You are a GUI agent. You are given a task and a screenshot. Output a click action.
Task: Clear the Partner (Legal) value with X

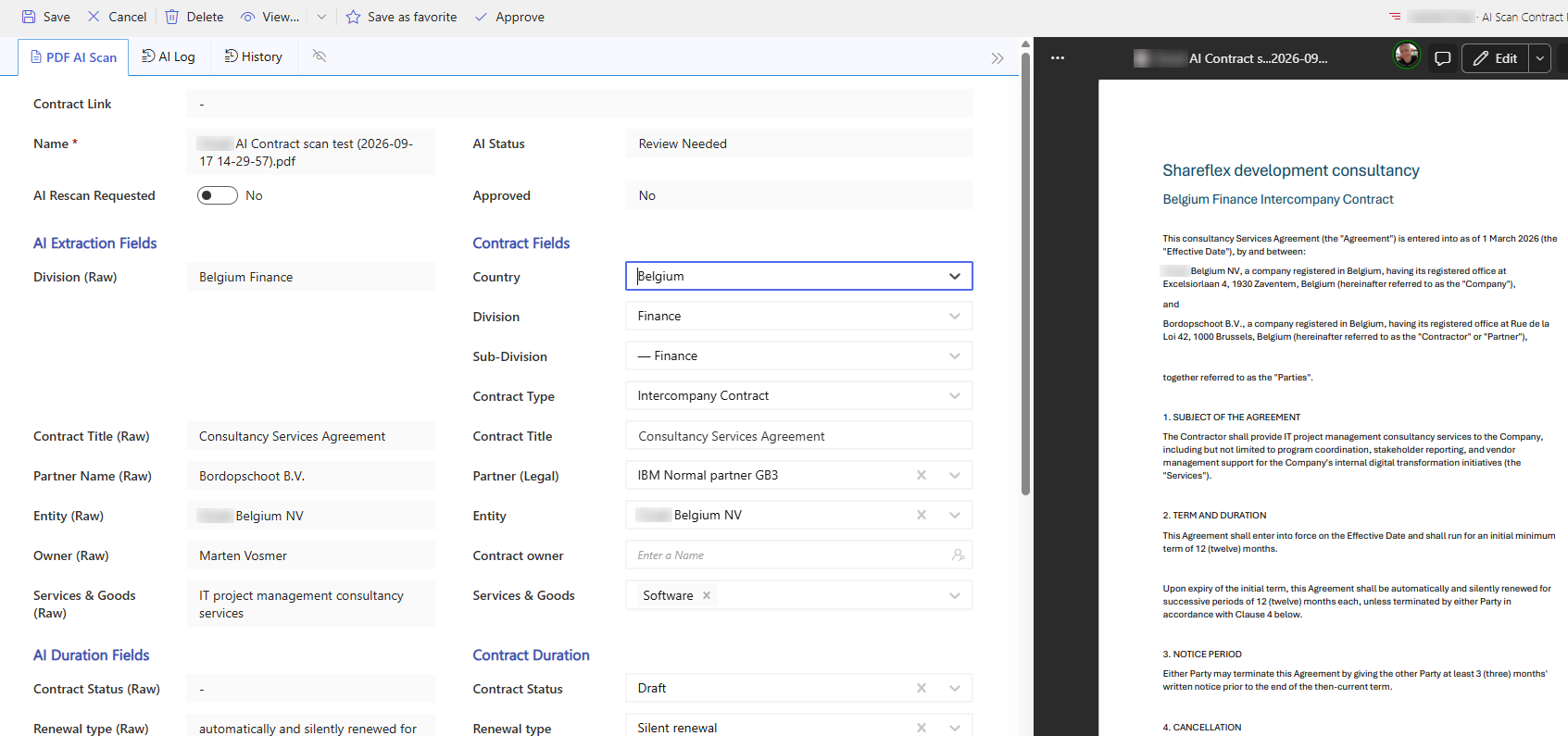point(922,475)
